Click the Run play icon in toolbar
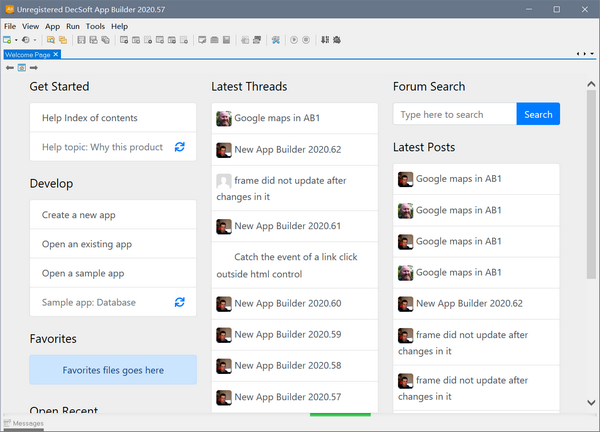 coord(293,40)
